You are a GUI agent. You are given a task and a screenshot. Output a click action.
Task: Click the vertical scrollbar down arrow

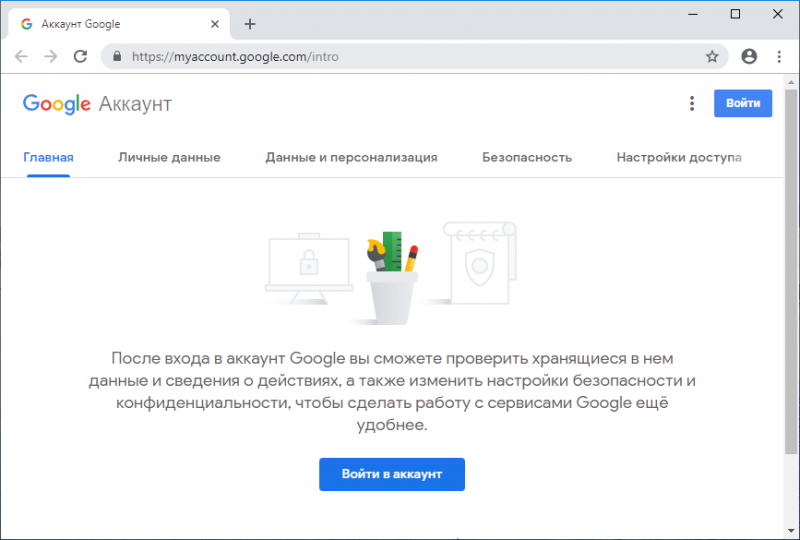tap(791, 531)
